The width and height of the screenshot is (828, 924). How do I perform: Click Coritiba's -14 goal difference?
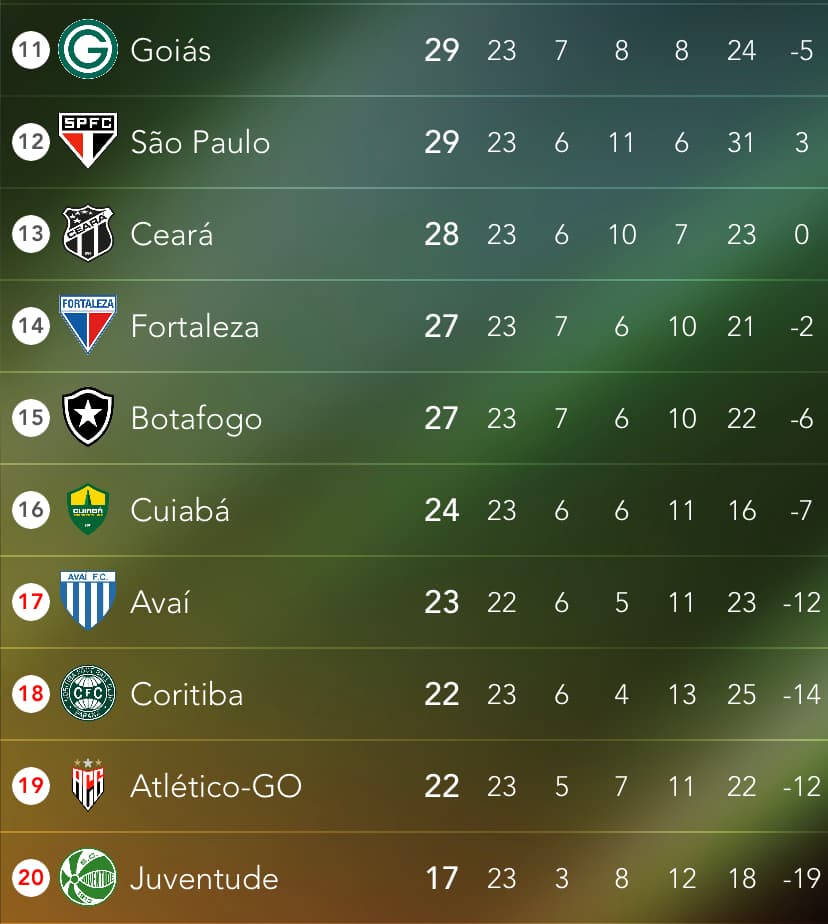click(x=801, y=694)
